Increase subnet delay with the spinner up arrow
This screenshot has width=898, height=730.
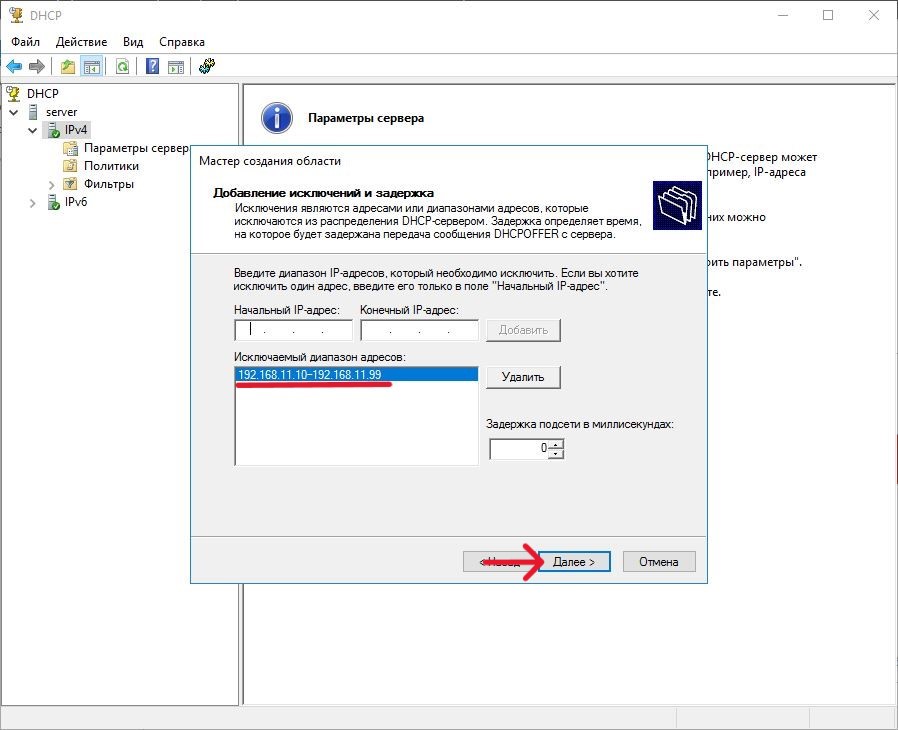pos(557,444)
